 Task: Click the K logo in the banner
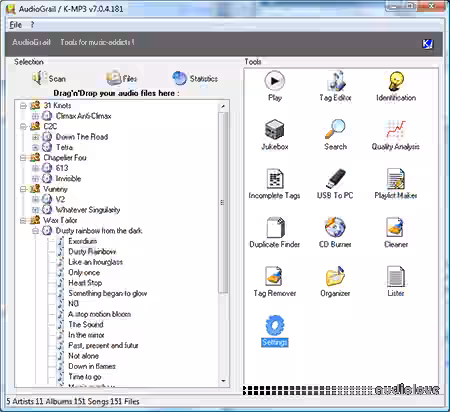click(427, 44)
